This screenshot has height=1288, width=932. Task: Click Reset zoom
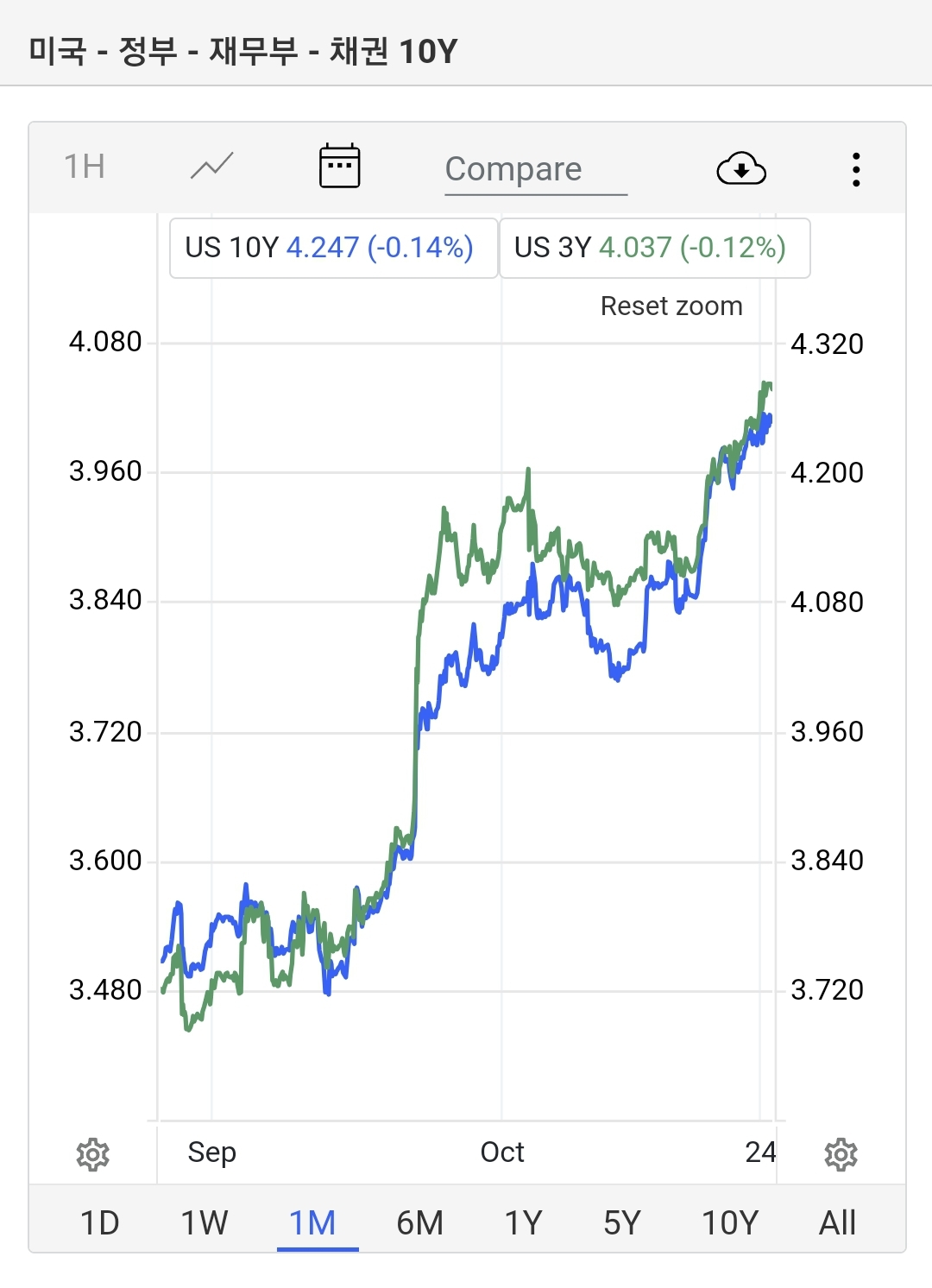click(x=671, y=306)
